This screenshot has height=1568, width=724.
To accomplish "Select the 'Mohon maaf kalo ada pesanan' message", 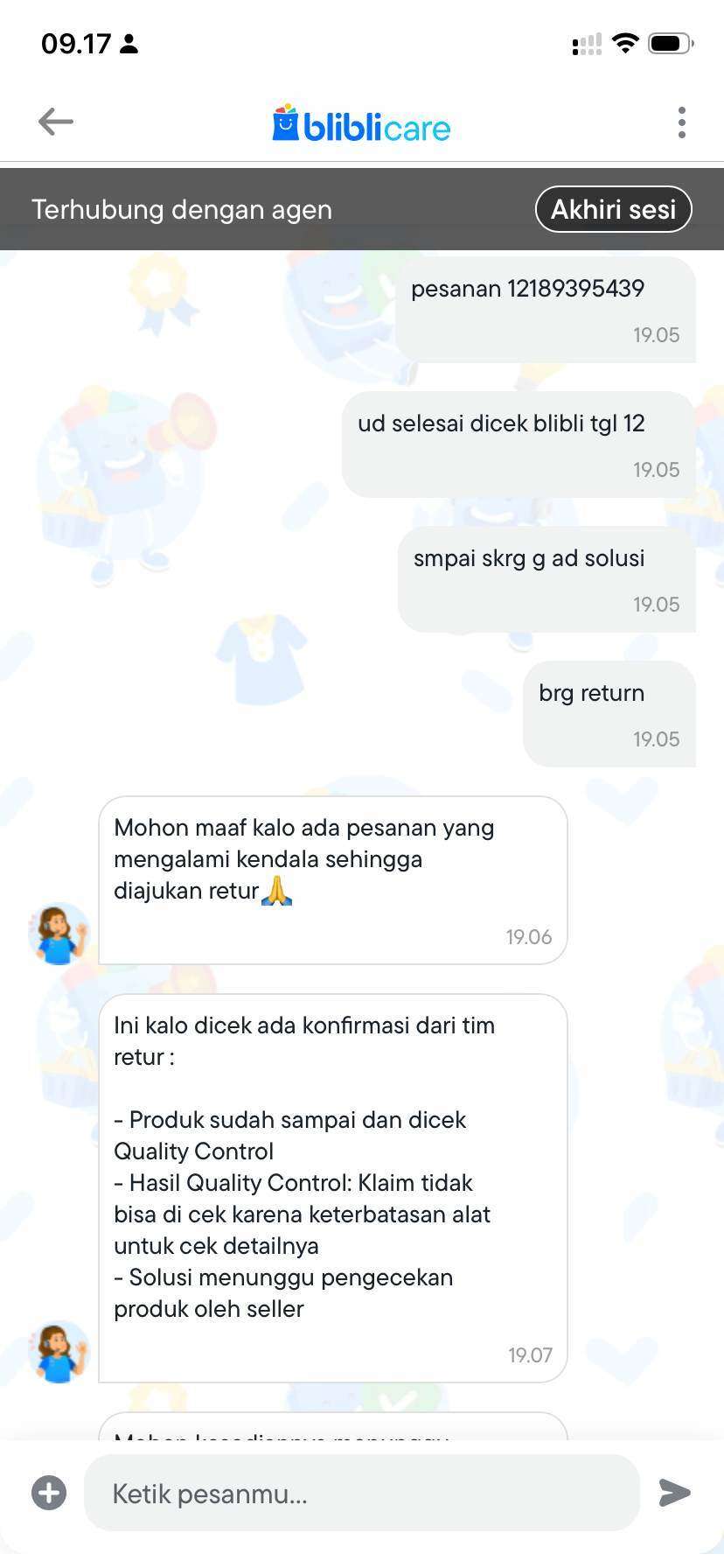I will coord(333,880).
